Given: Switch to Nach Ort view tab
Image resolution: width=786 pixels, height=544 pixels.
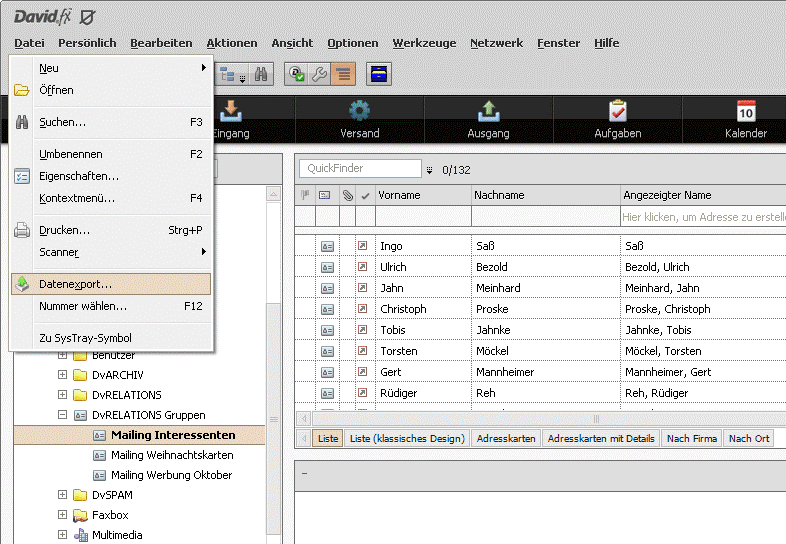Looking at the screenshot, I should [x=749, y=438].
